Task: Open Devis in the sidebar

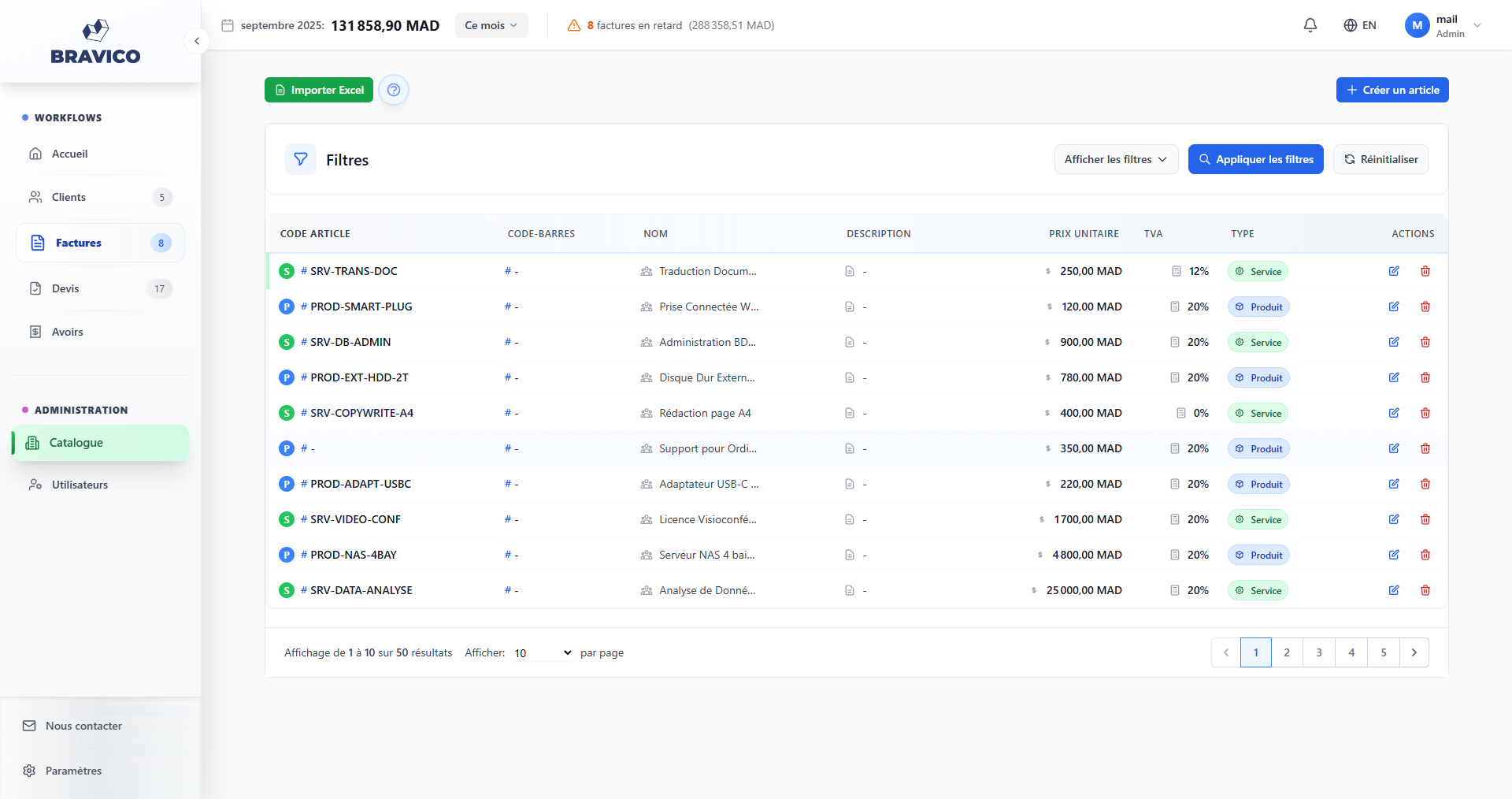Action: coord(100,288)
